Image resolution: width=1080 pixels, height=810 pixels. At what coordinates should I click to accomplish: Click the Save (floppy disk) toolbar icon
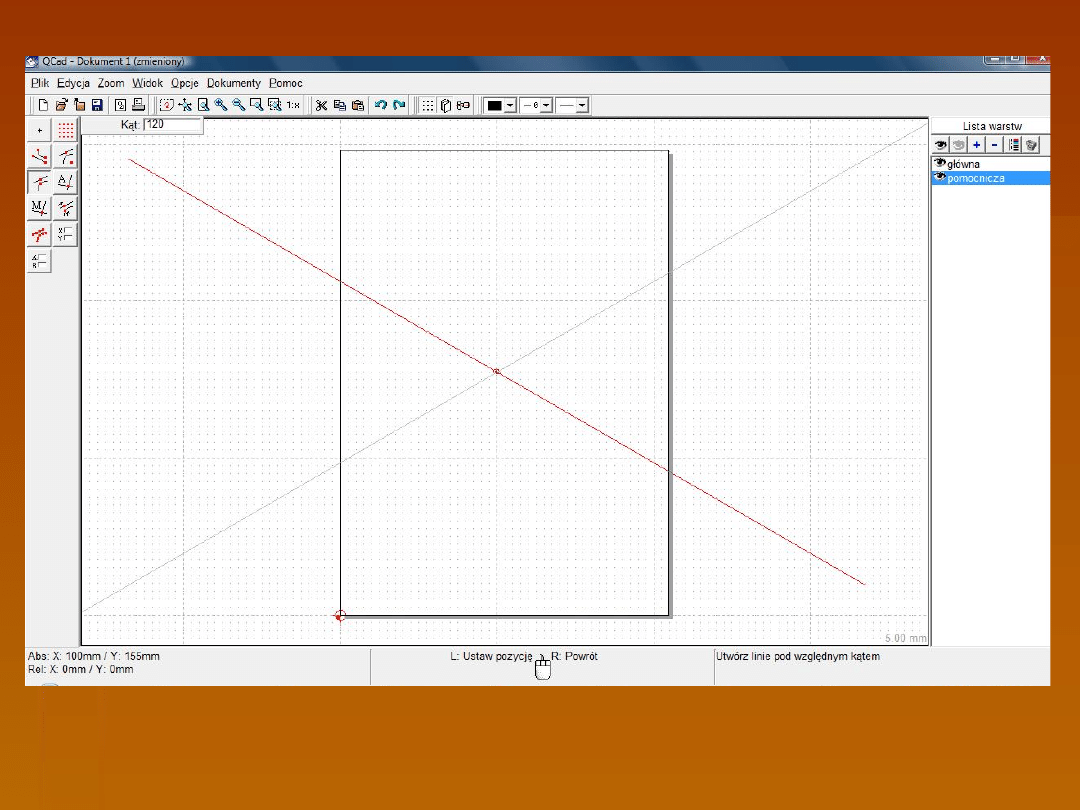97,105
